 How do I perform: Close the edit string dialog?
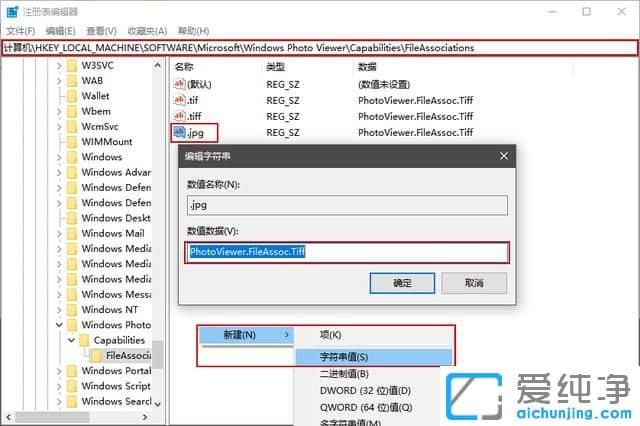click(504, 156)
